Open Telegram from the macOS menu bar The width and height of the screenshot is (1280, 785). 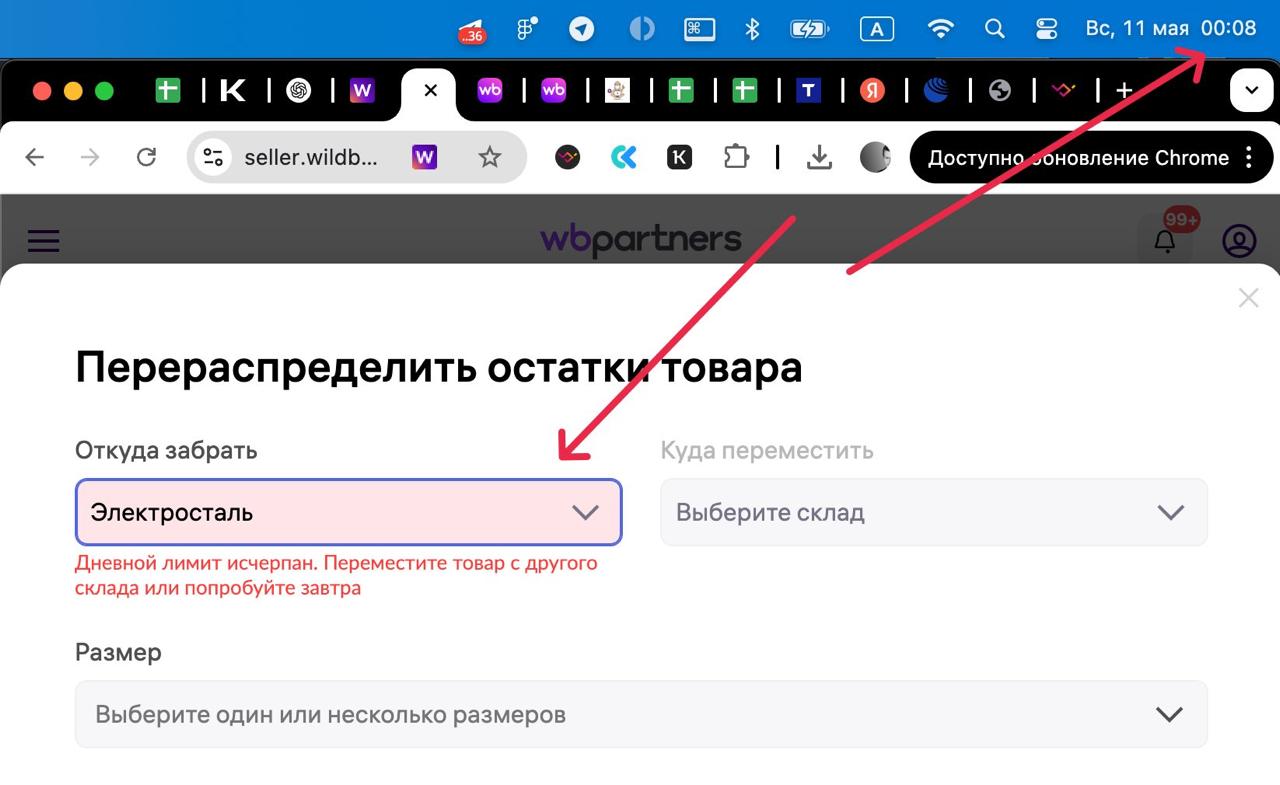coord(582,29)
